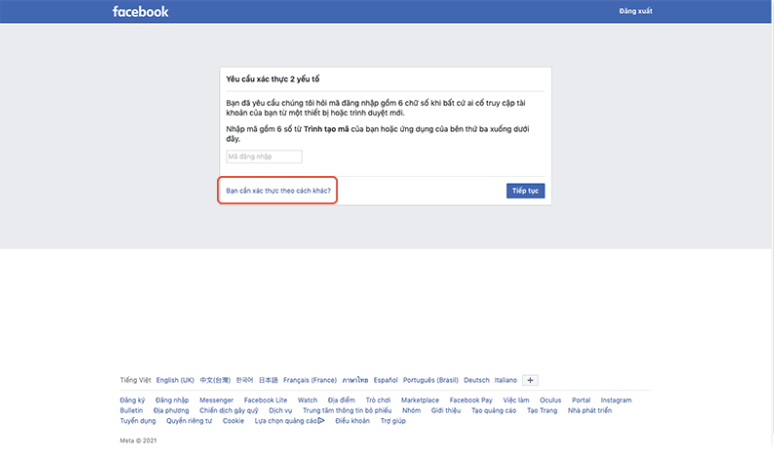
Task: Choose Deutsch from language list
Action: click(477, 380)
